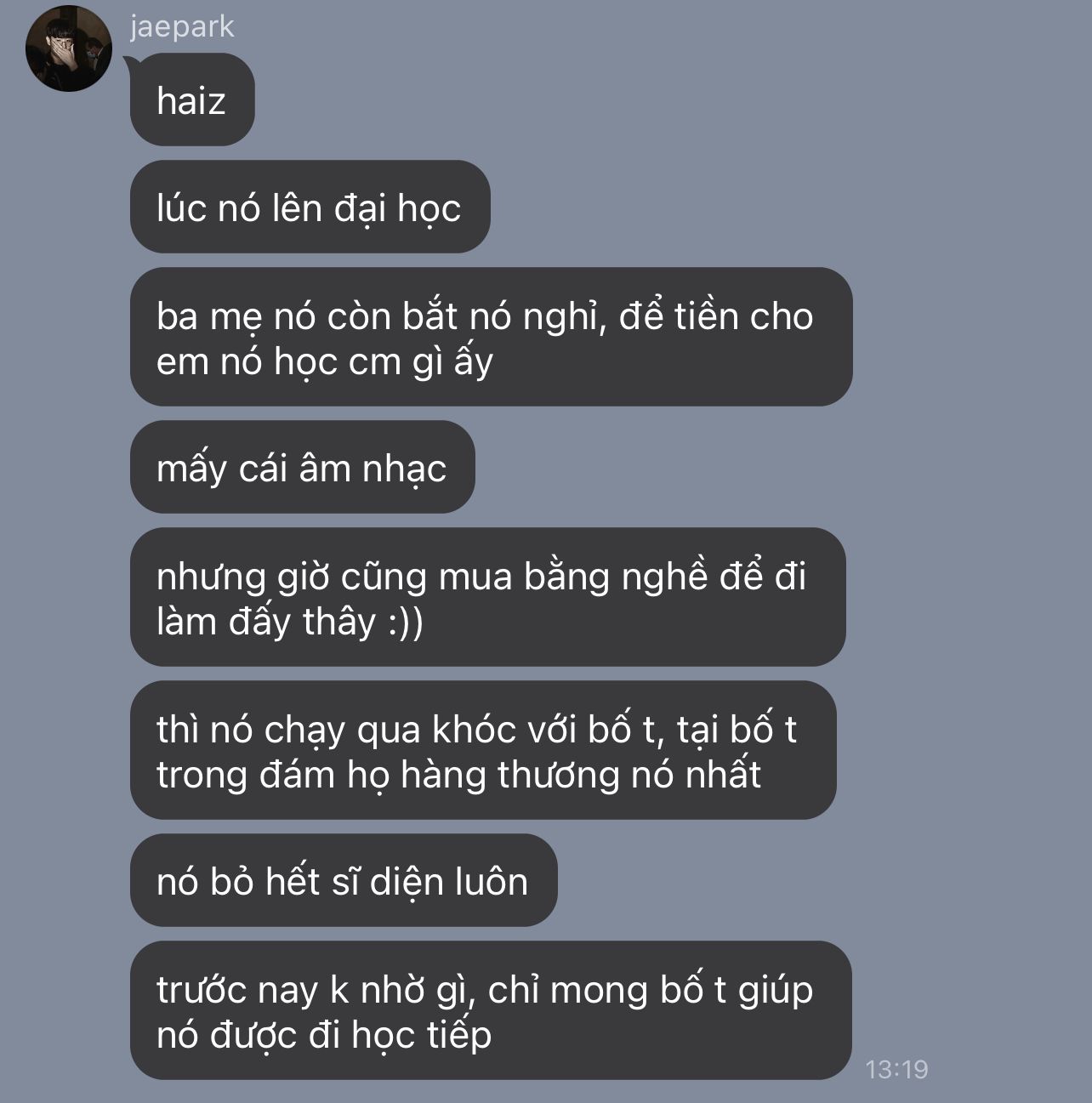Select message starting 'nhưng giờ cũng mua'

pos(488,597)
